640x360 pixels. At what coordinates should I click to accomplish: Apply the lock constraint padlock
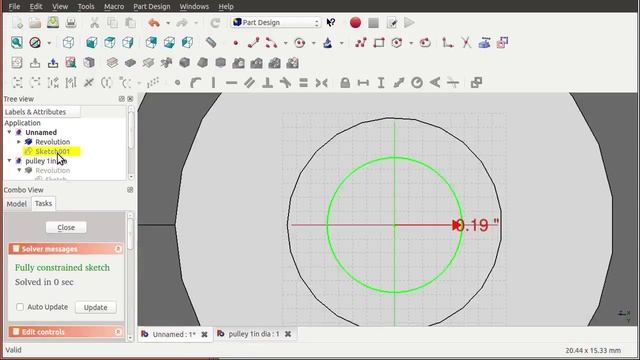coord(345,82)
